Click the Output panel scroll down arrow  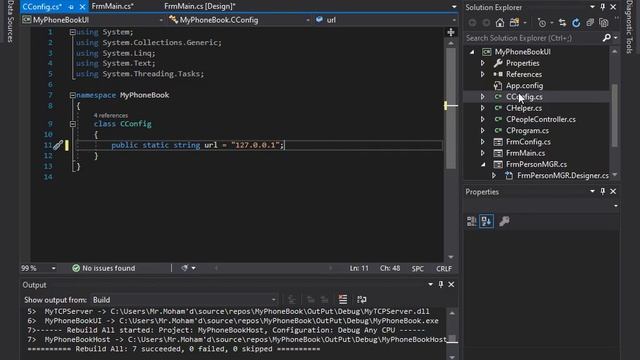[x=452, y=357]
